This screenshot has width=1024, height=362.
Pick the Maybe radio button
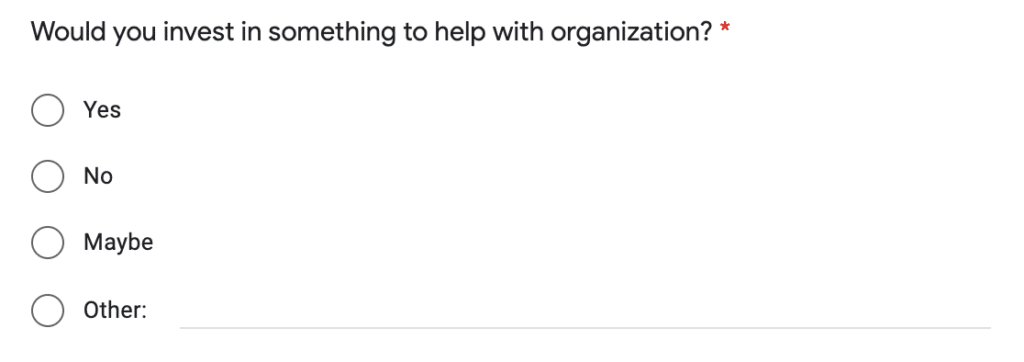click(48, 242)
